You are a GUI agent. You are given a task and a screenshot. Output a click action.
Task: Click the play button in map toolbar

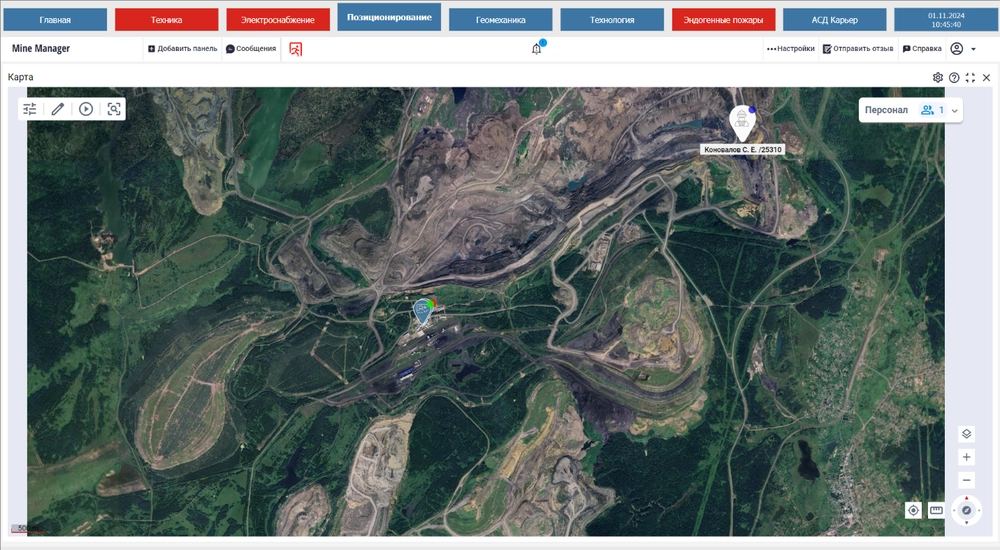point(86,109)
